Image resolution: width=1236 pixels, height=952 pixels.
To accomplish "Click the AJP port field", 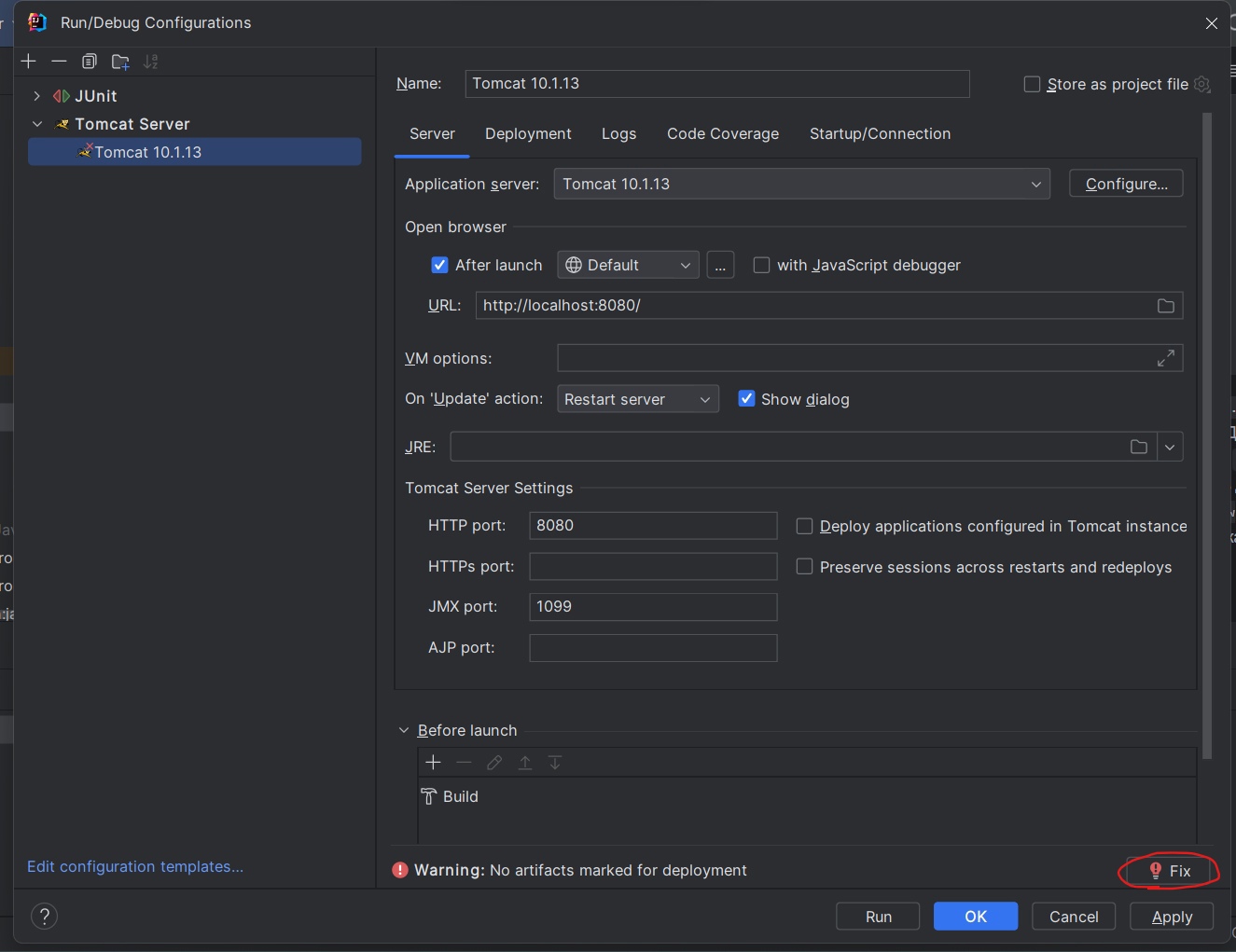I will pyautogui.click(x=653, y=647).
